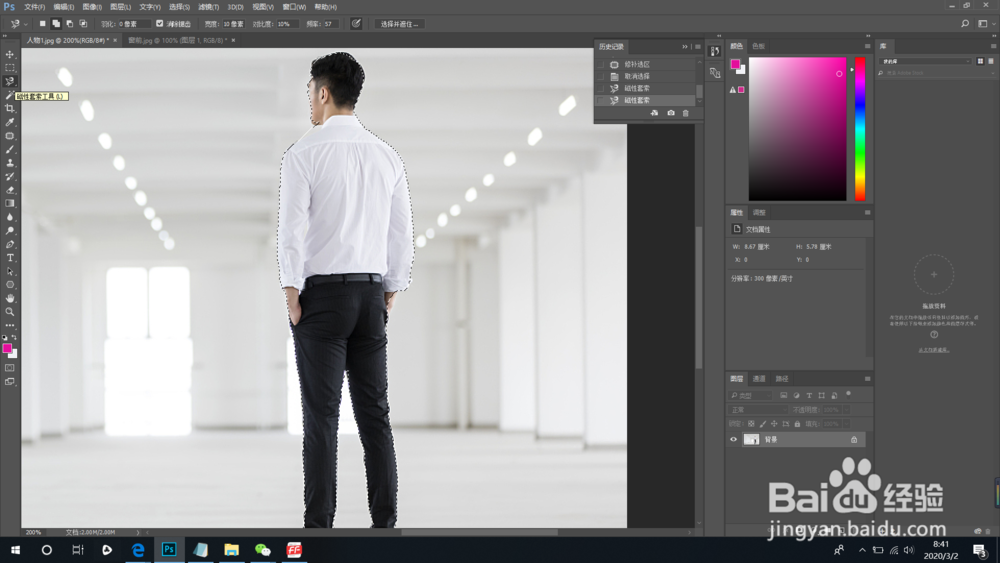Click lock transparent pixels icon
Screen dimensions: 1000x563
pyautogui.click(x=751, y=423)
